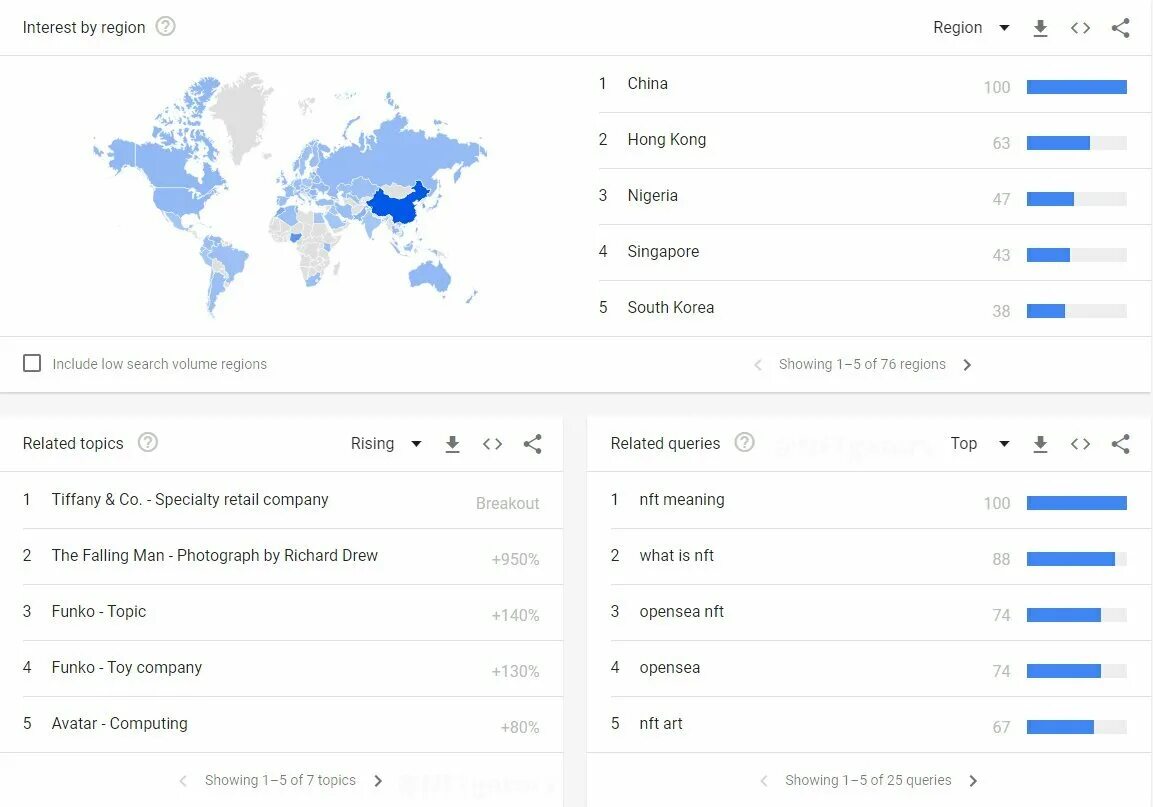Share the Interest by region chart
Screen dimensions: 1153x807
click(1121, 28)
